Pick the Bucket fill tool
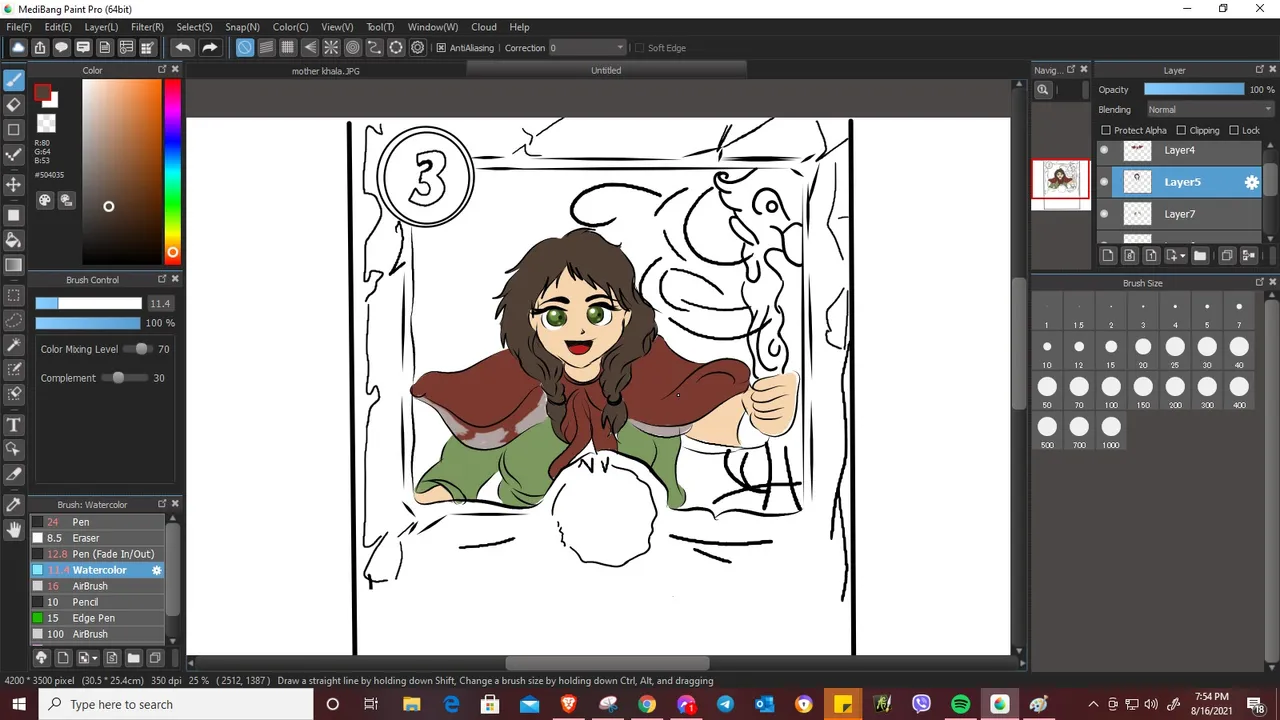1280x720 pixels. [x=14, y=240]
